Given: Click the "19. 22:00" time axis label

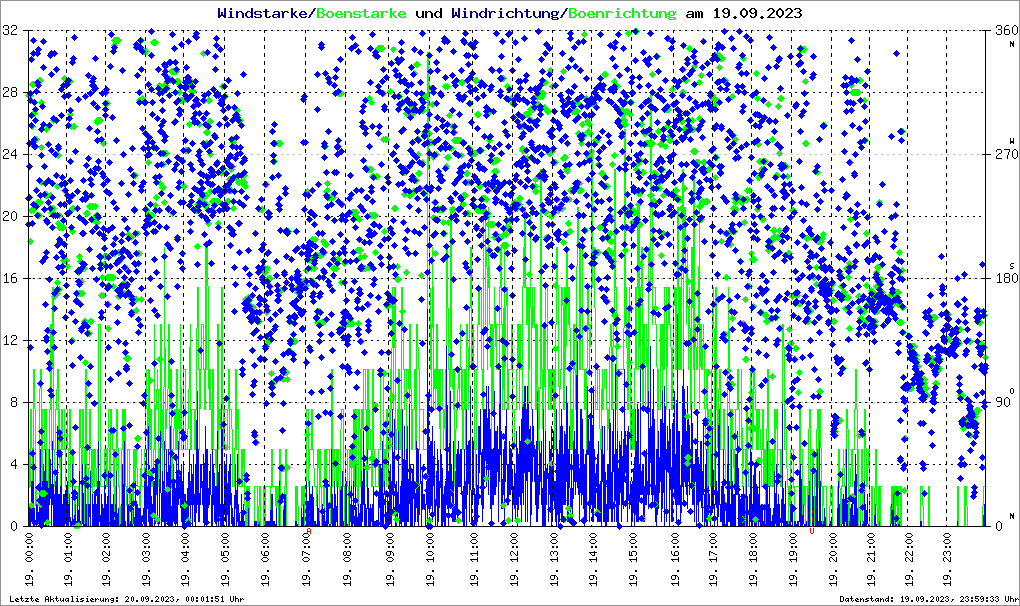Looking at the screenshot, I should click(909, 560).
